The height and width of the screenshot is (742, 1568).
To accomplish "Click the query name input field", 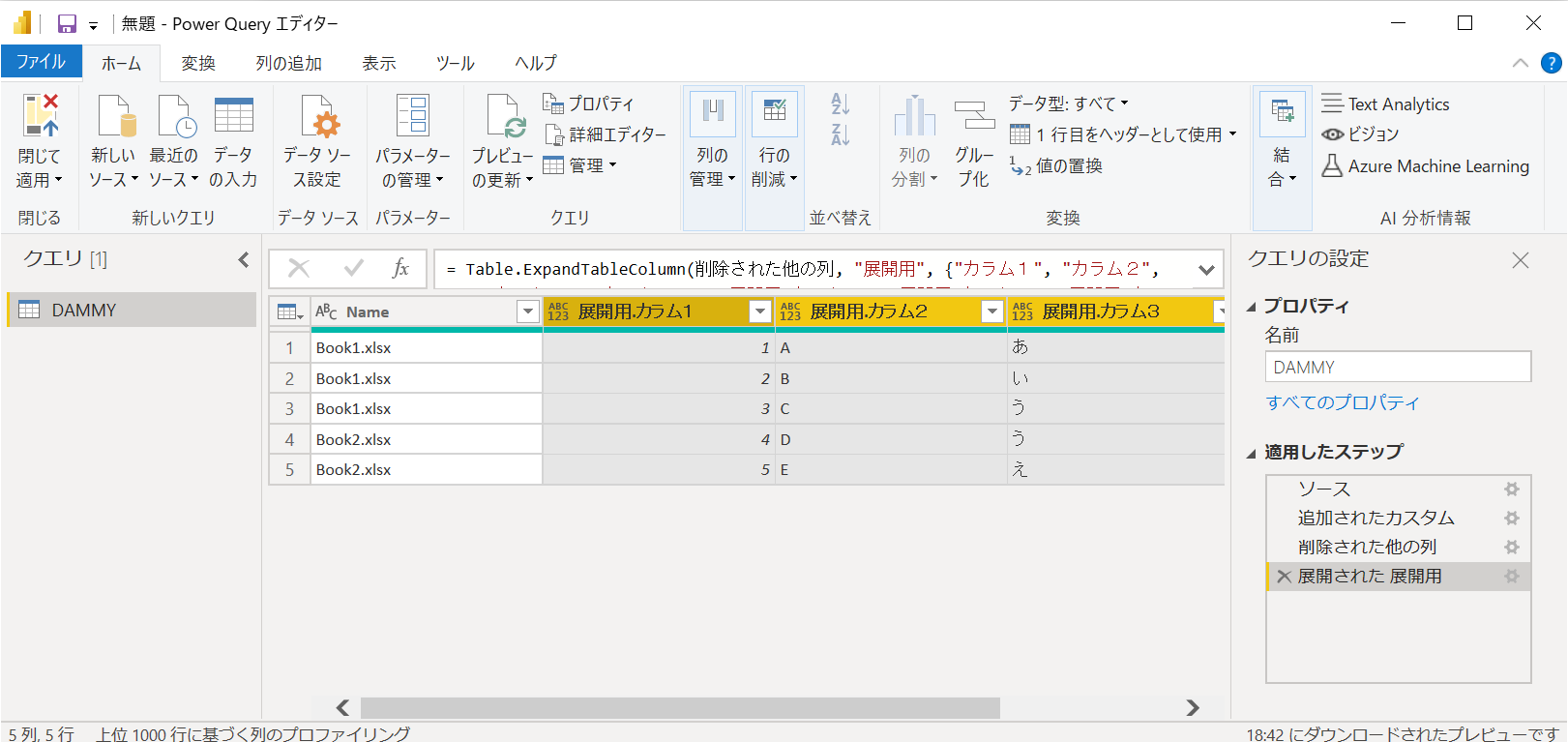I will click(1398, 368).
